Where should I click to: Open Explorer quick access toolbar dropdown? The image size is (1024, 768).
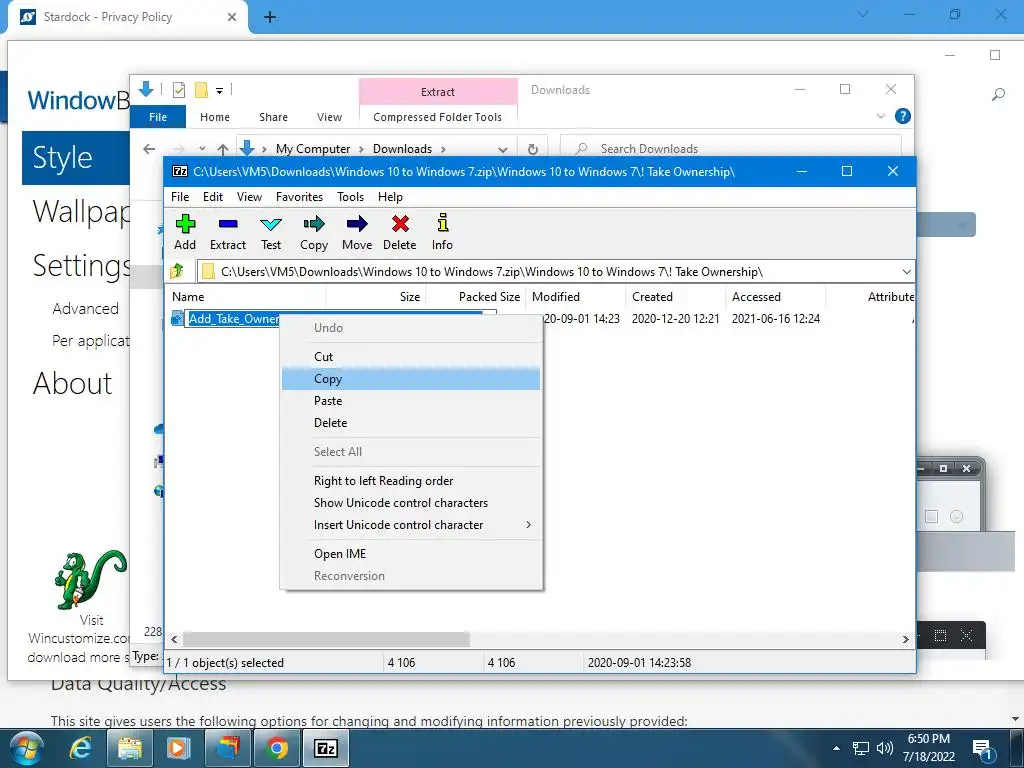pyautogui.click(x=219, y=91)
